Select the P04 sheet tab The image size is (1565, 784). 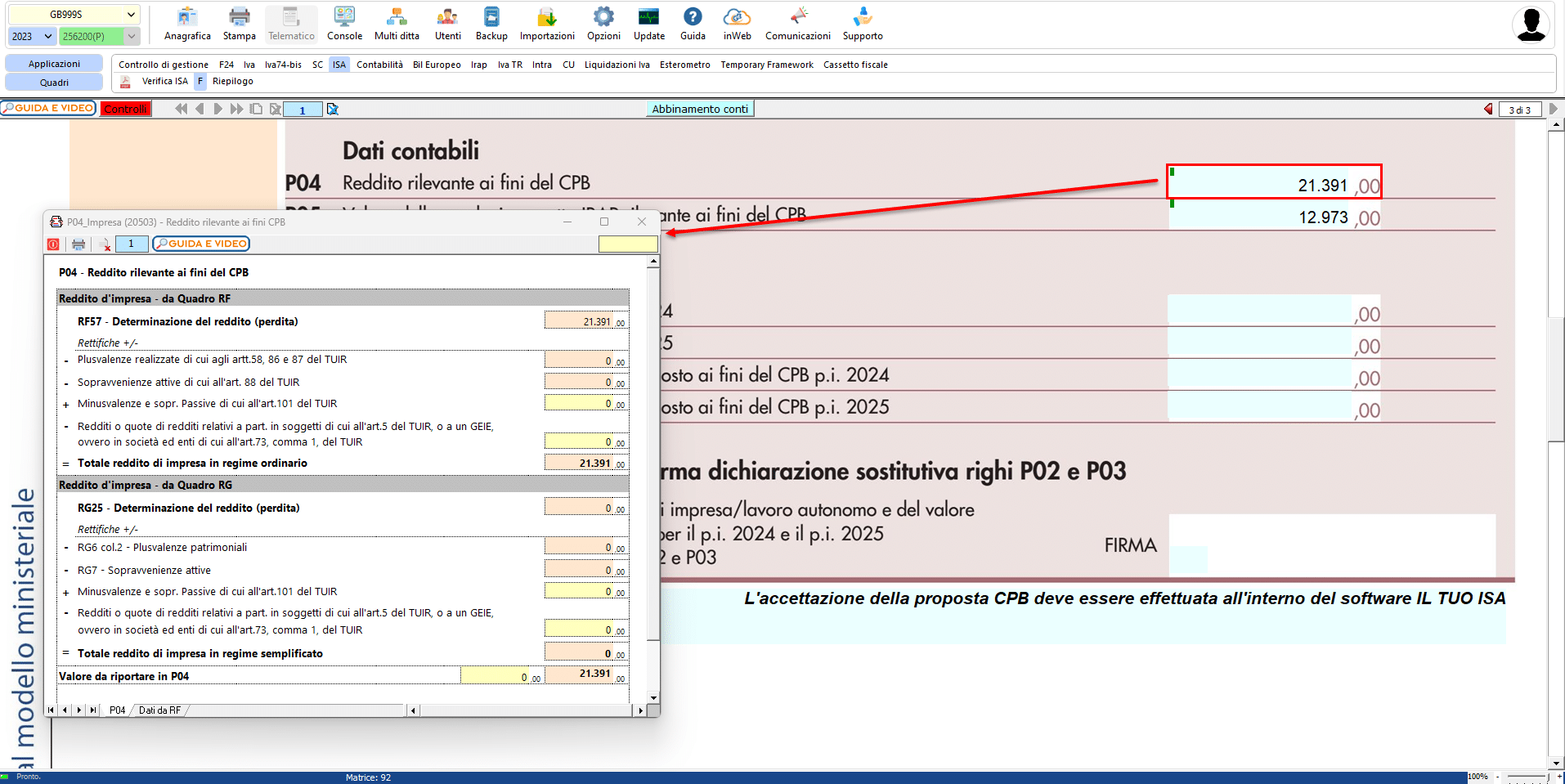coord(118,710)
